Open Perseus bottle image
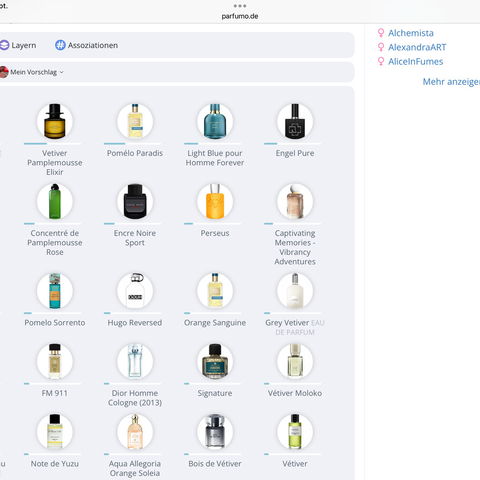This screenshot has height=480, width=480. pyautogui.click(x=215, y=201)
